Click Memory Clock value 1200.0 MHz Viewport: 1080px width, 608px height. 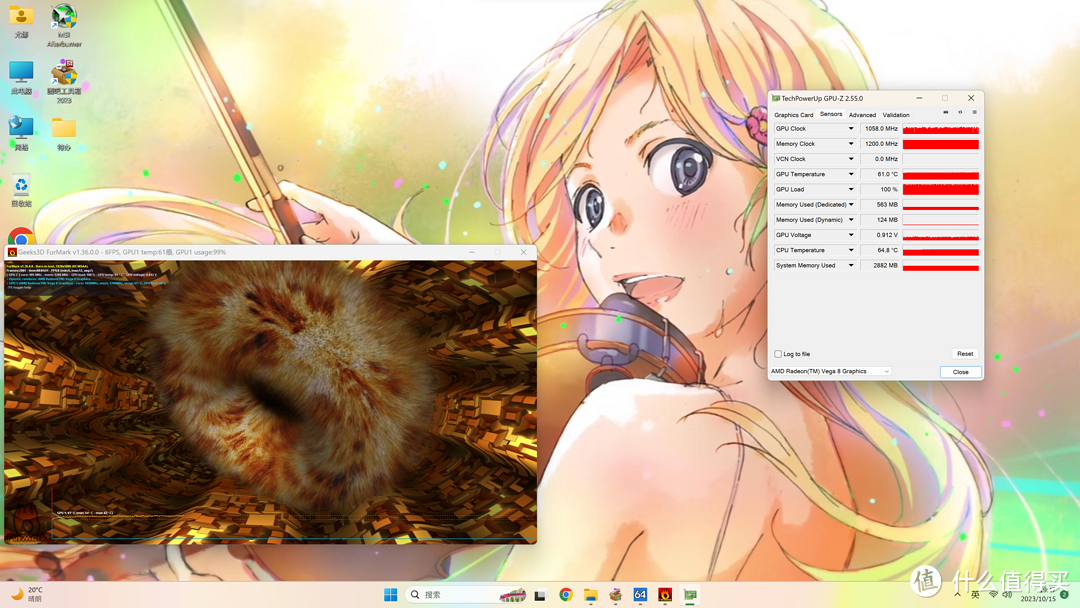pyautogui.click(x=880, y=144)
